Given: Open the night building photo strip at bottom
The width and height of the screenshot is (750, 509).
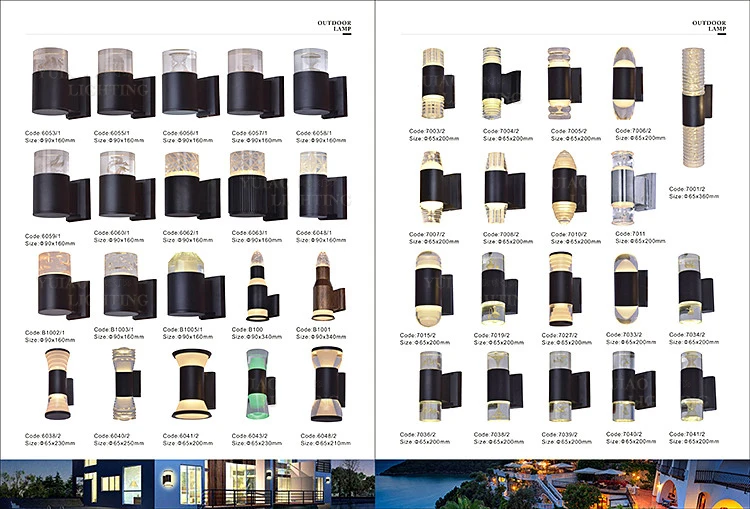Looking at the screenshot, I should tap(188, 484).
